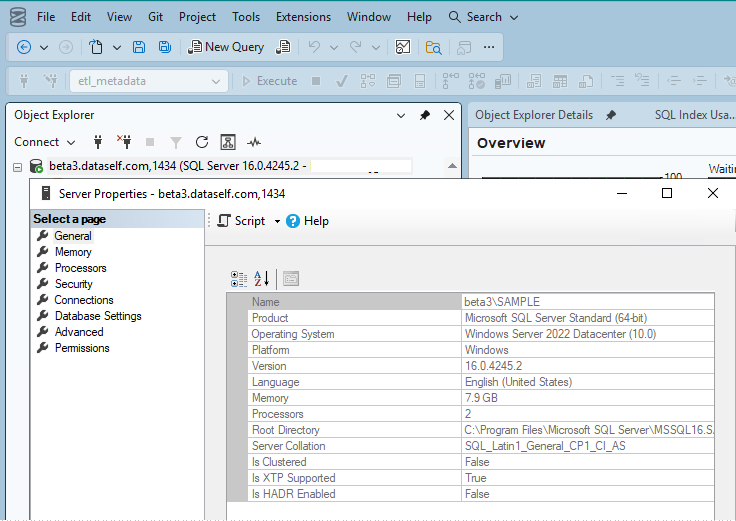Click the Display Estimated Execution Plan icon
The image size is (736, 521).
pyautogui.click(x=368, y=81)
